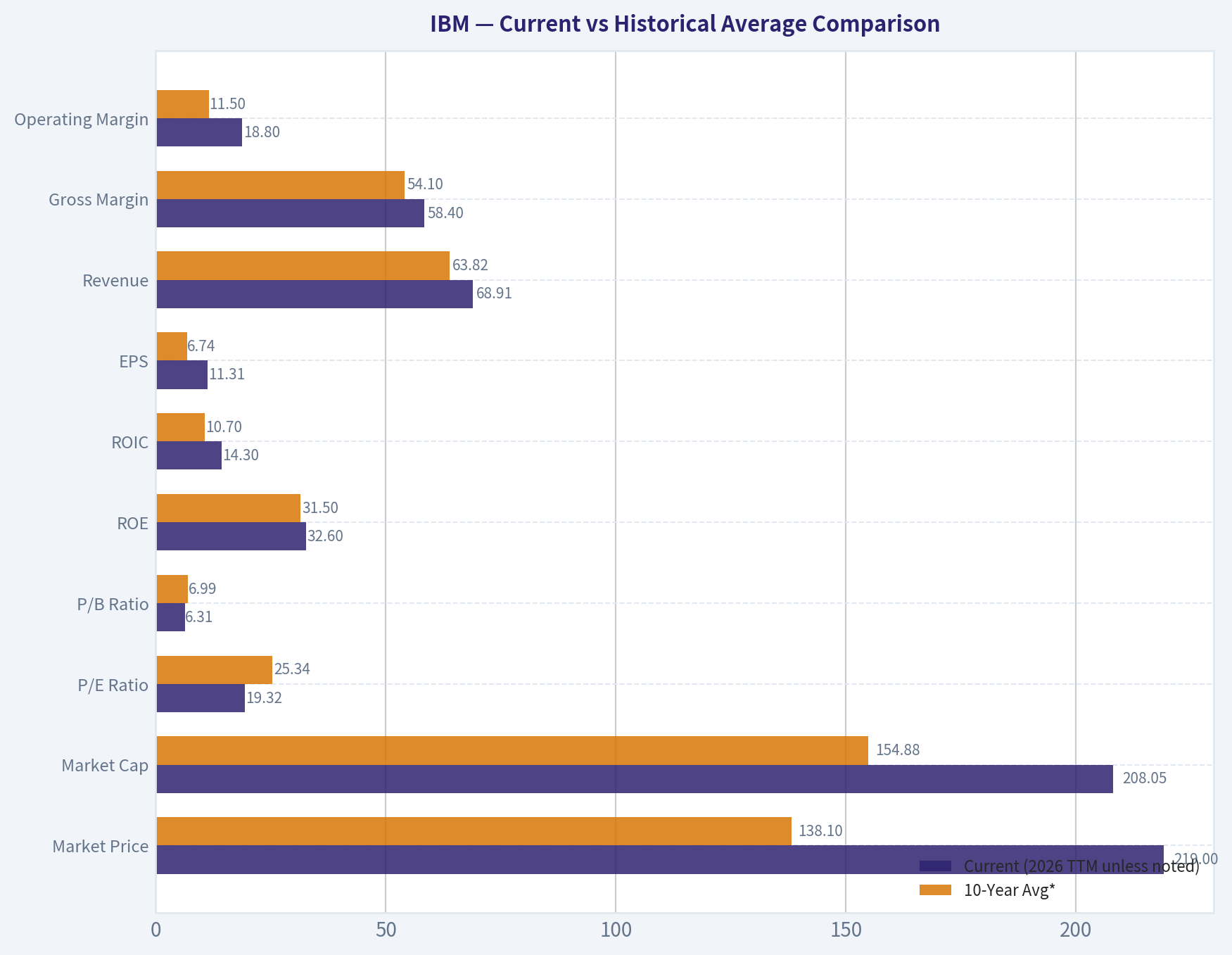Screen dimensions: 1232x955
Task: Click the 'Market Cap' category label
Action: tap(105, 765)
